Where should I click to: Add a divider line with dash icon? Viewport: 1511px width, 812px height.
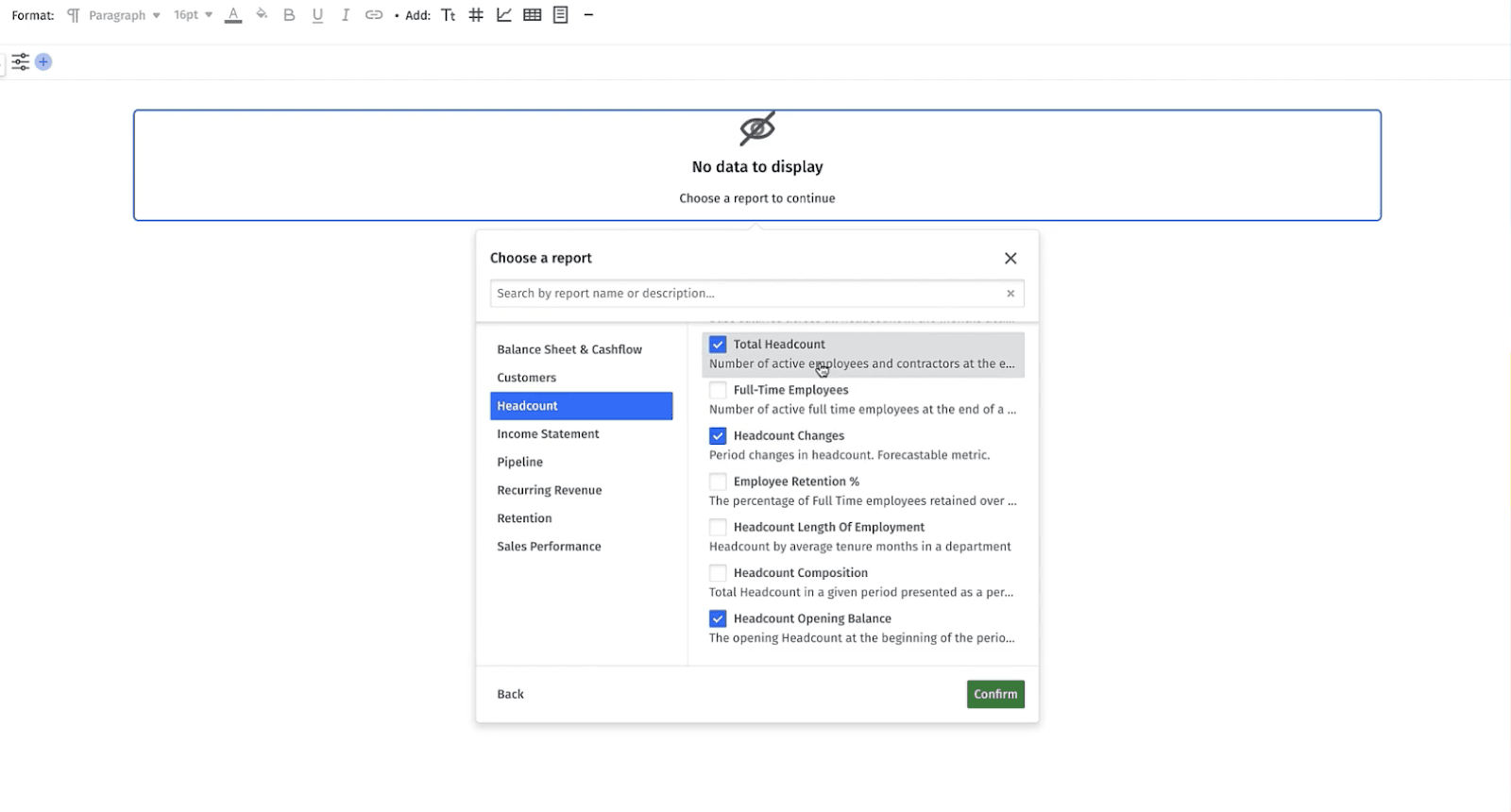(588, 15)
